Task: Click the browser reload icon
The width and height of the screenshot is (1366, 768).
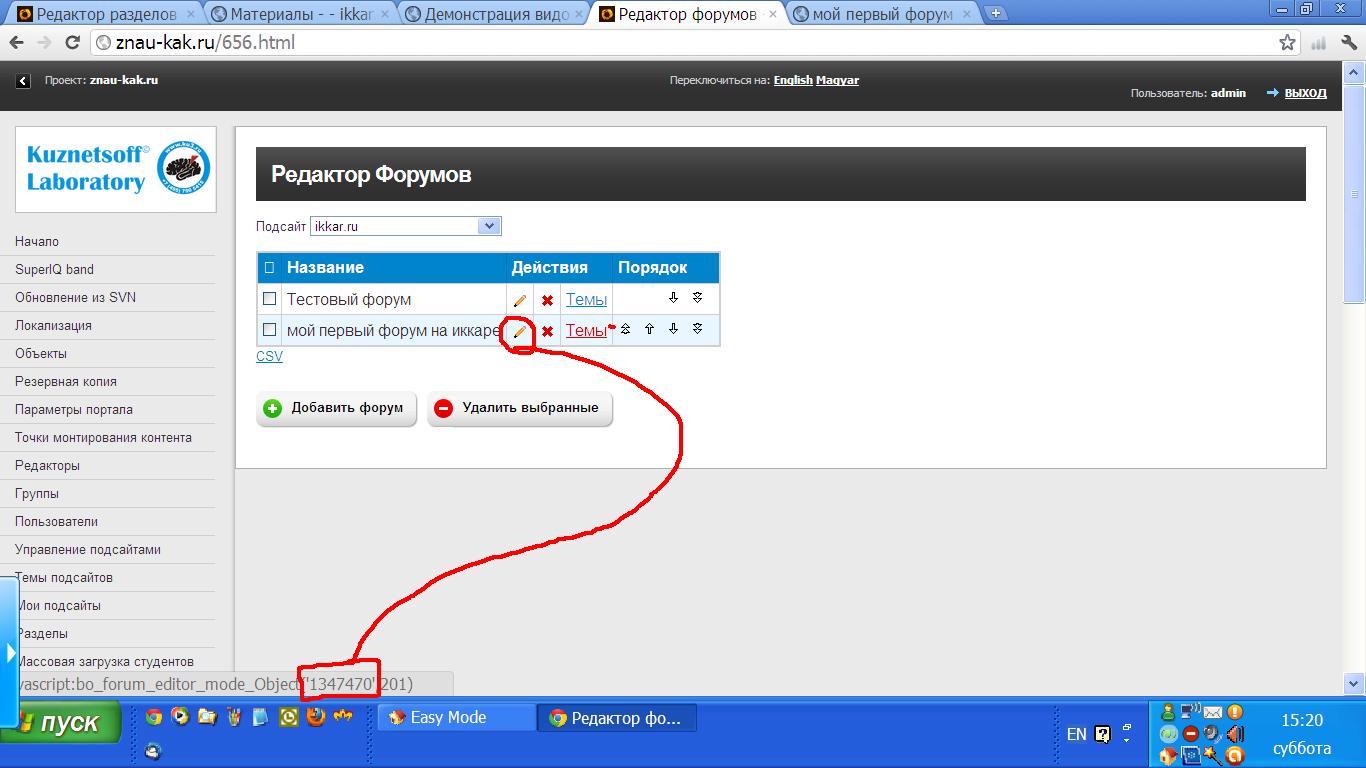Action: tap(72, 43)
